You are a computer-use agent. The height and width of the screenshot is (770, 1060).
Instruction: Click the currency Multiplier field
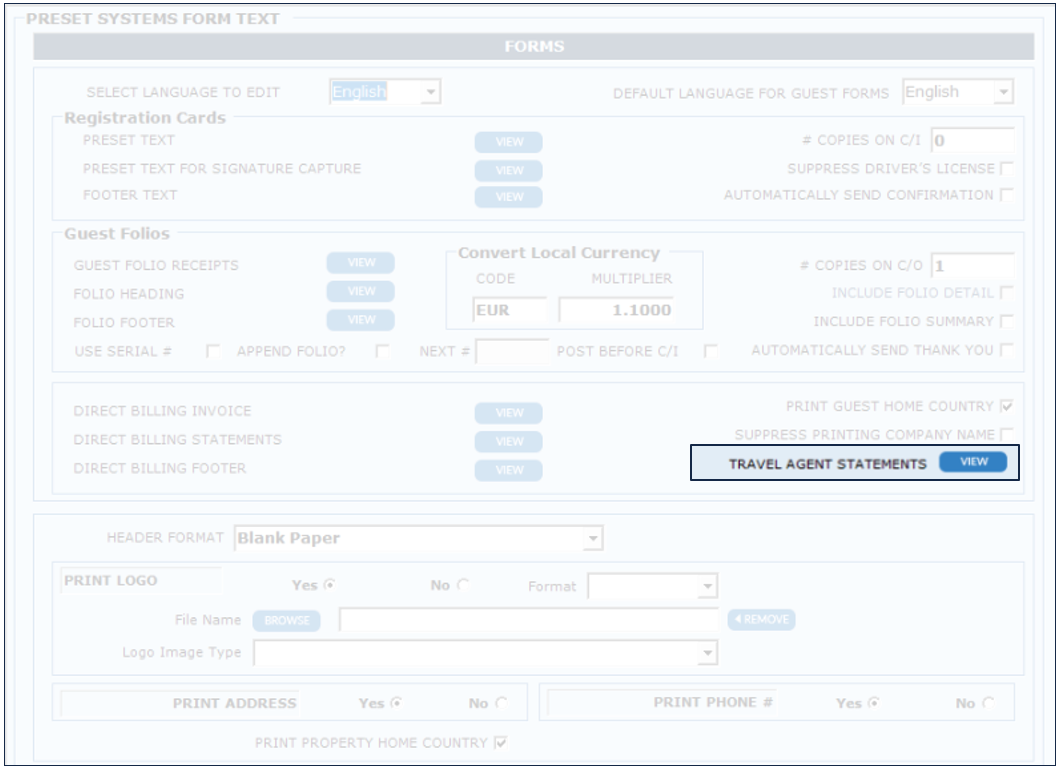click(615, 310)
